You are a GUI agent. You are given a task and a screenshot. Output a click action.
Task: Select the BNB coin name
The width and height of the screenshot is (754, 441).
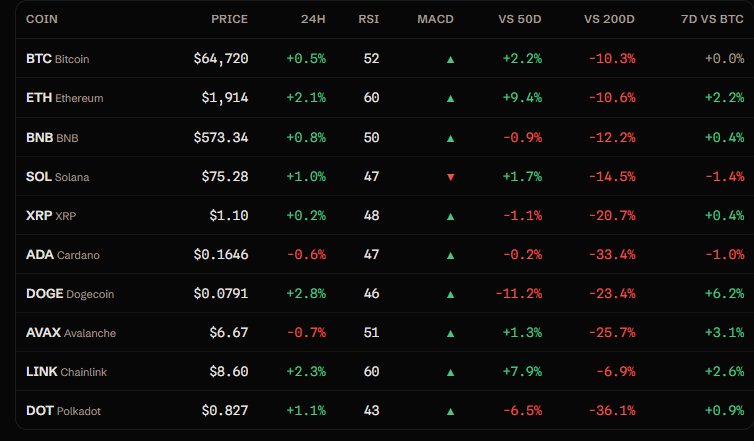pos(52,138)
